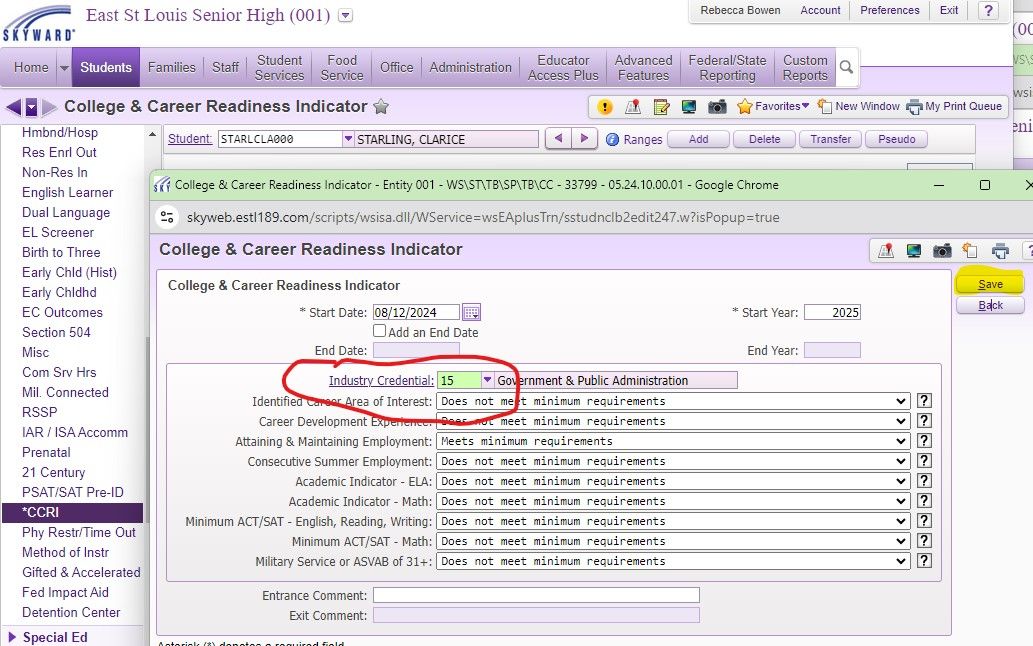Screen dimensions: 1033x646
Task: Expand the school entity selector dropdown
Action: pos(346,16)
